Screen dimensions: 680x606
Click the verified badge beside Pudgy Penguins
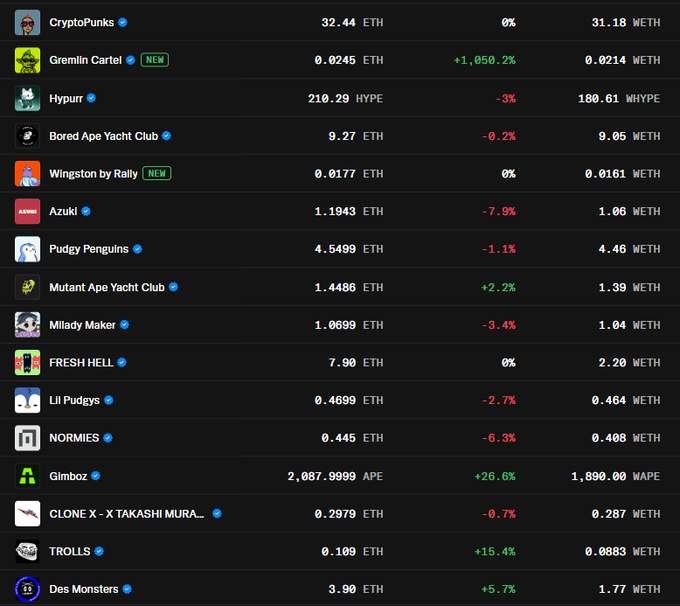pos(137,249)
